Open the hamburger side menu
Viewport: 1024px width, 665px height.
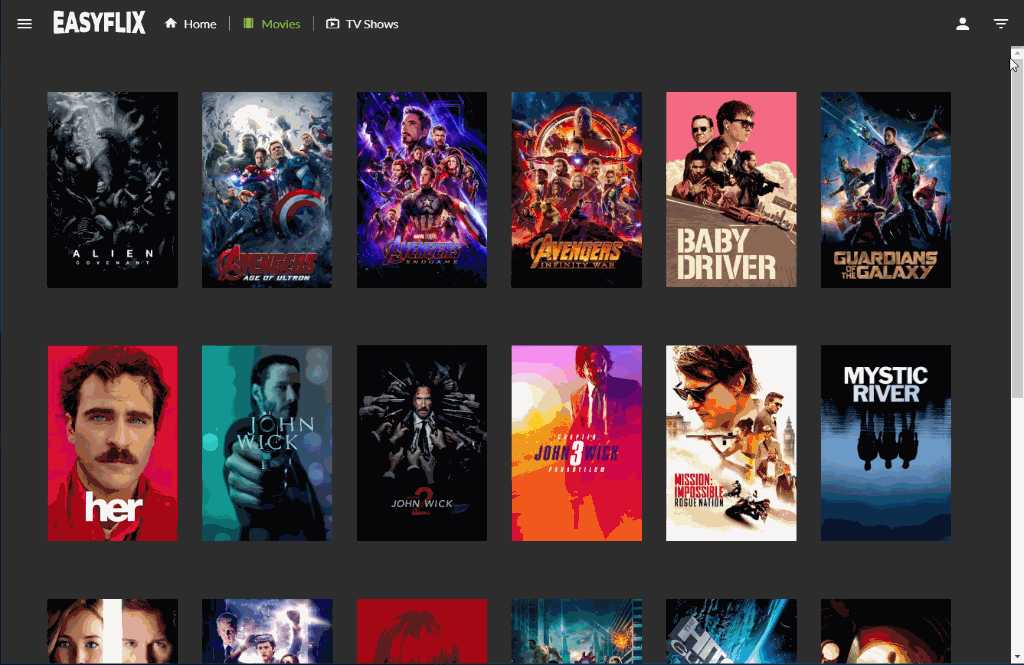point(24,24)
